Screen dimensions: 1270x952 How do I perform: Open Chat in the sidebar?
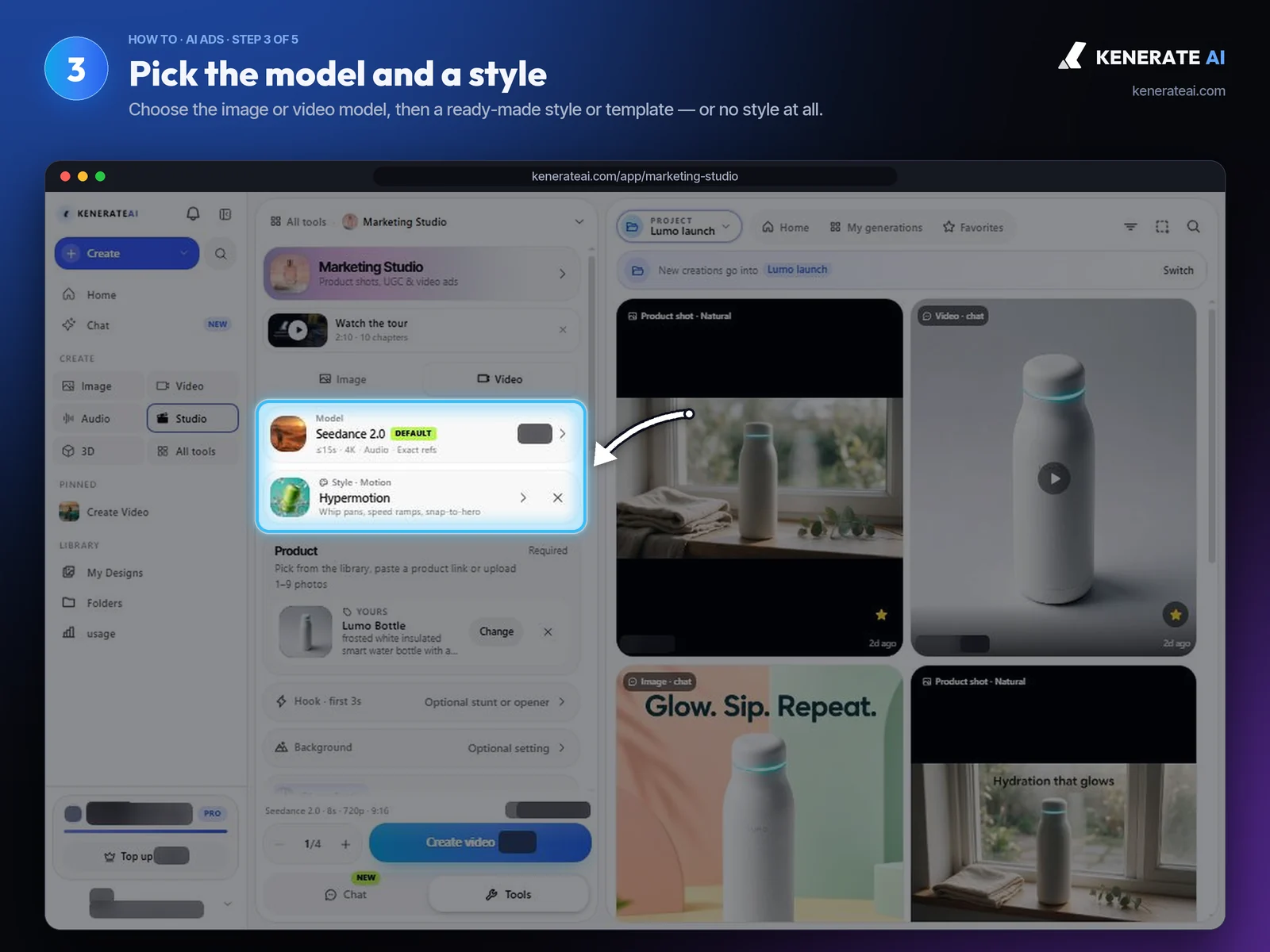146,325
